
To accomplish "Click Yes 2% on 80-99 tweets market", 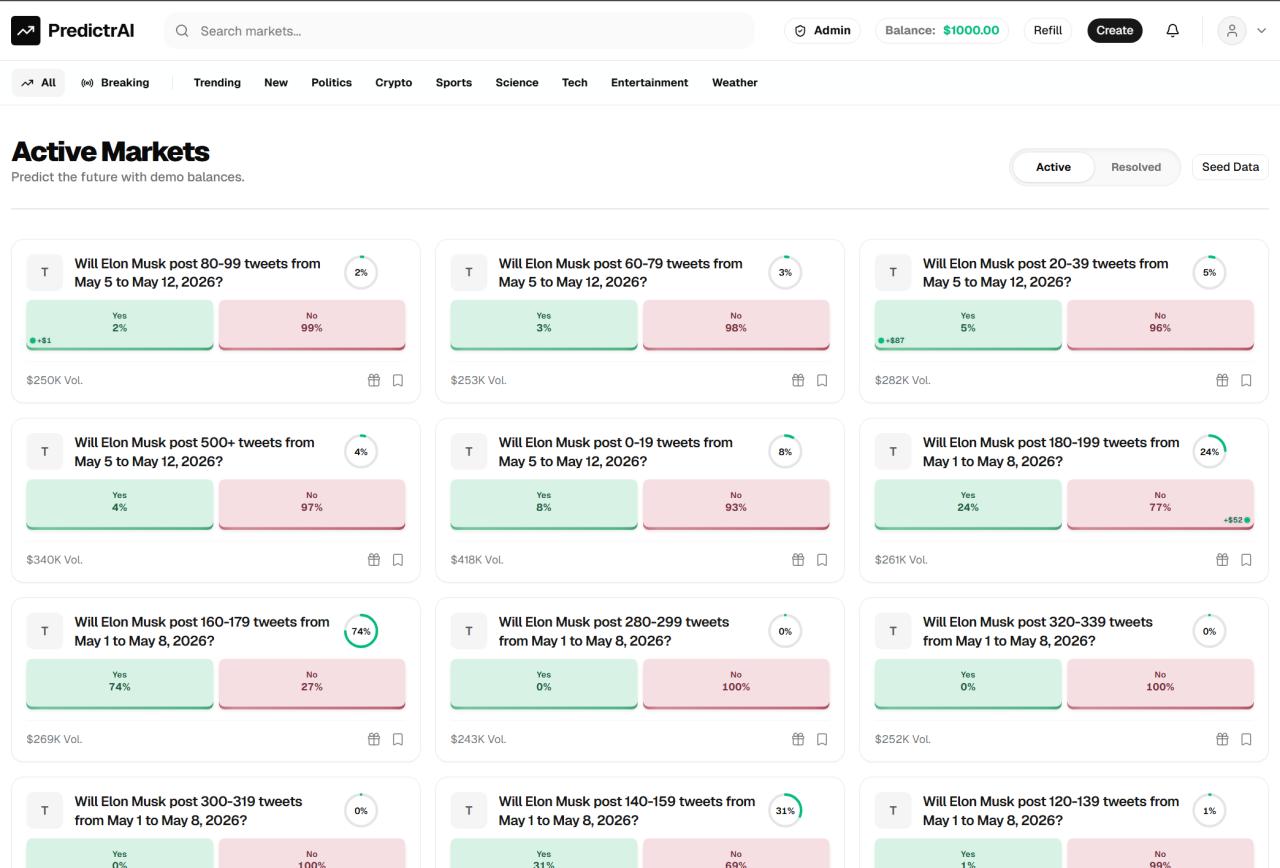I will [120, 324].
